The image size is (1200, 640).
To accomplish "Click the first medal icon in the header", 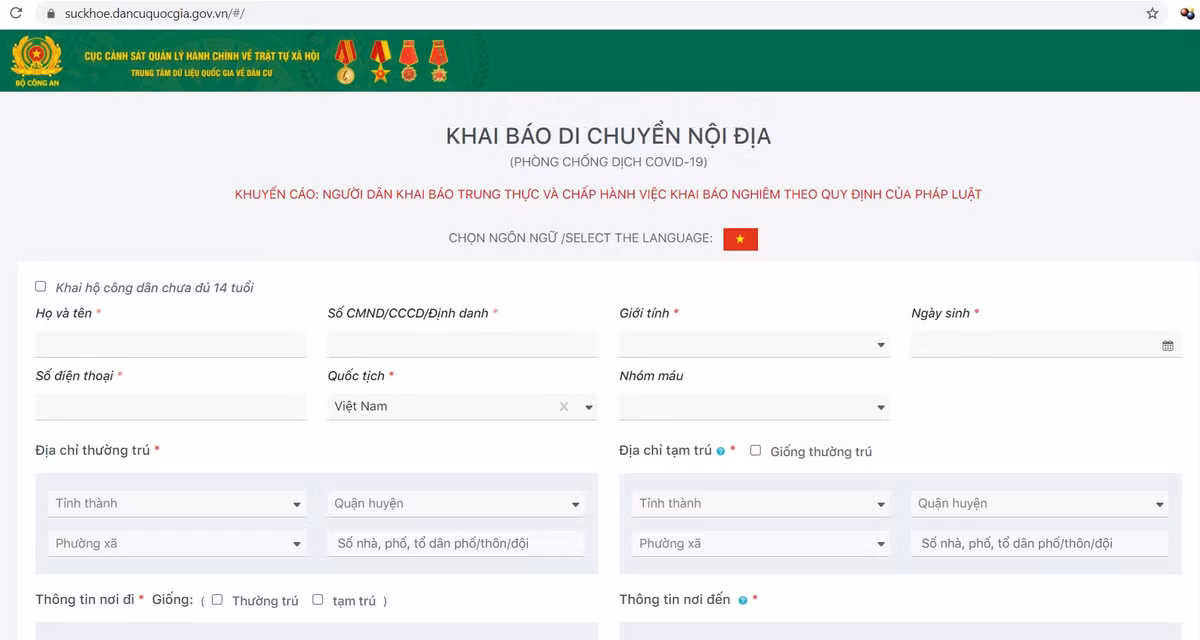I will tap(345, 61).
